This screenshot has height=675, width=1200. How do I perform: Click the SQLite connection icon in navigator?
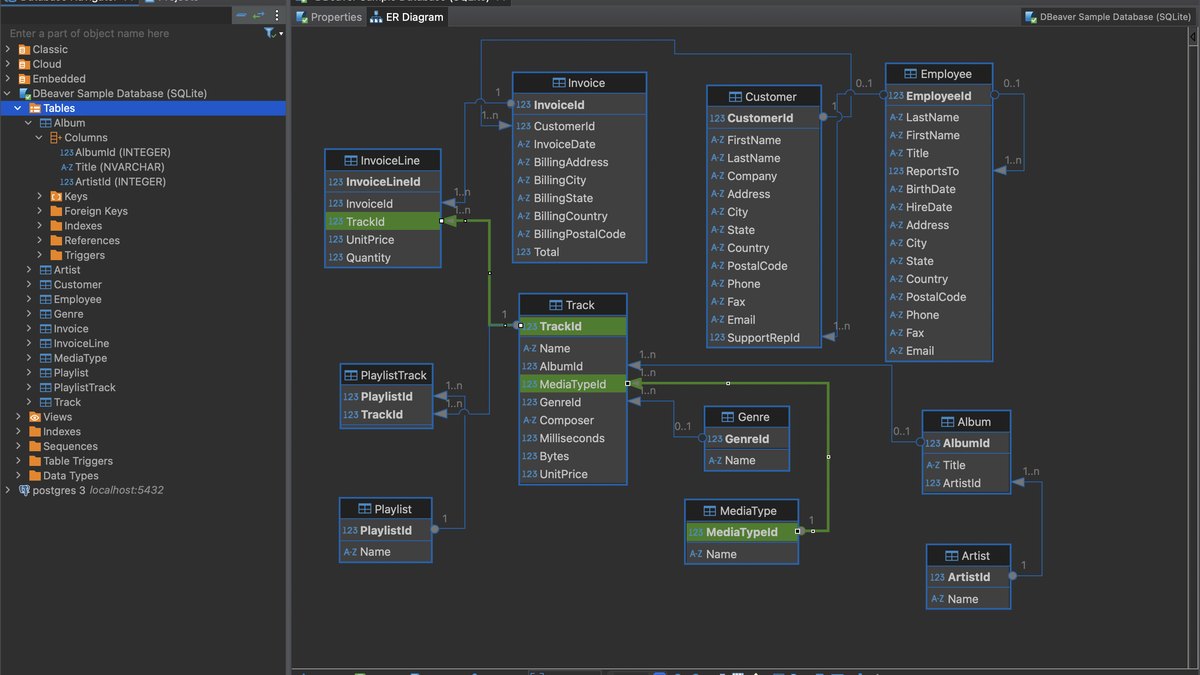pyautogui.click(x=24, y=93)
